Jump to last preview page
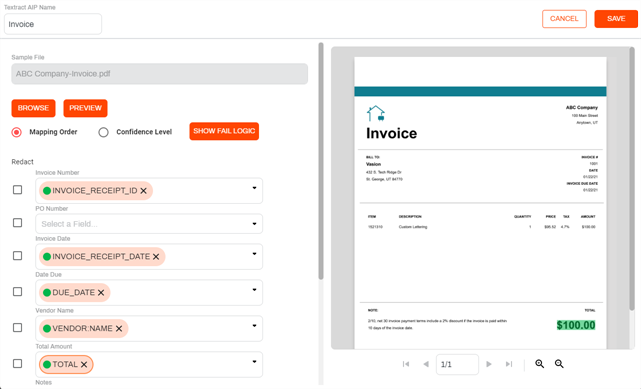Viewport: 641px width, 389px height. (509, 364)
